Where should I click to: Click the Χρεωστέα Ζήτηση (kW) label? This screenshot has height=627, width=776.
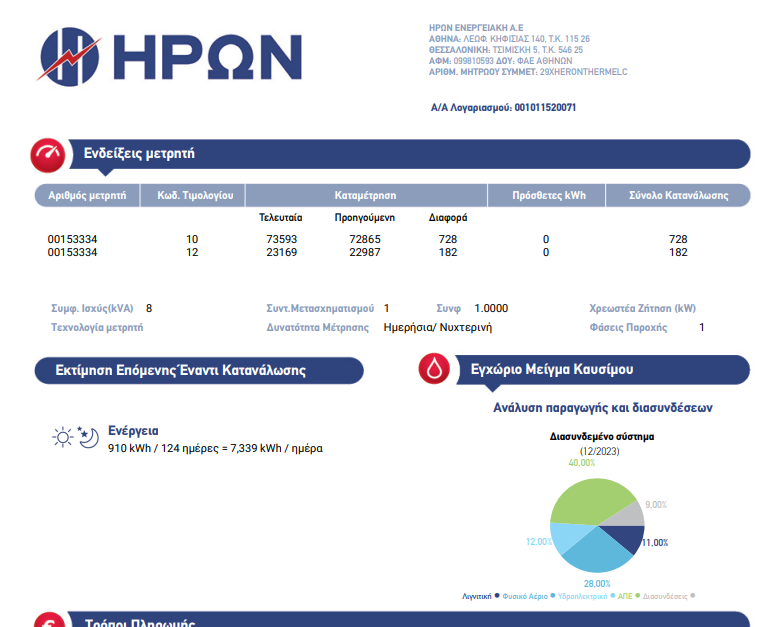[642, 309]
